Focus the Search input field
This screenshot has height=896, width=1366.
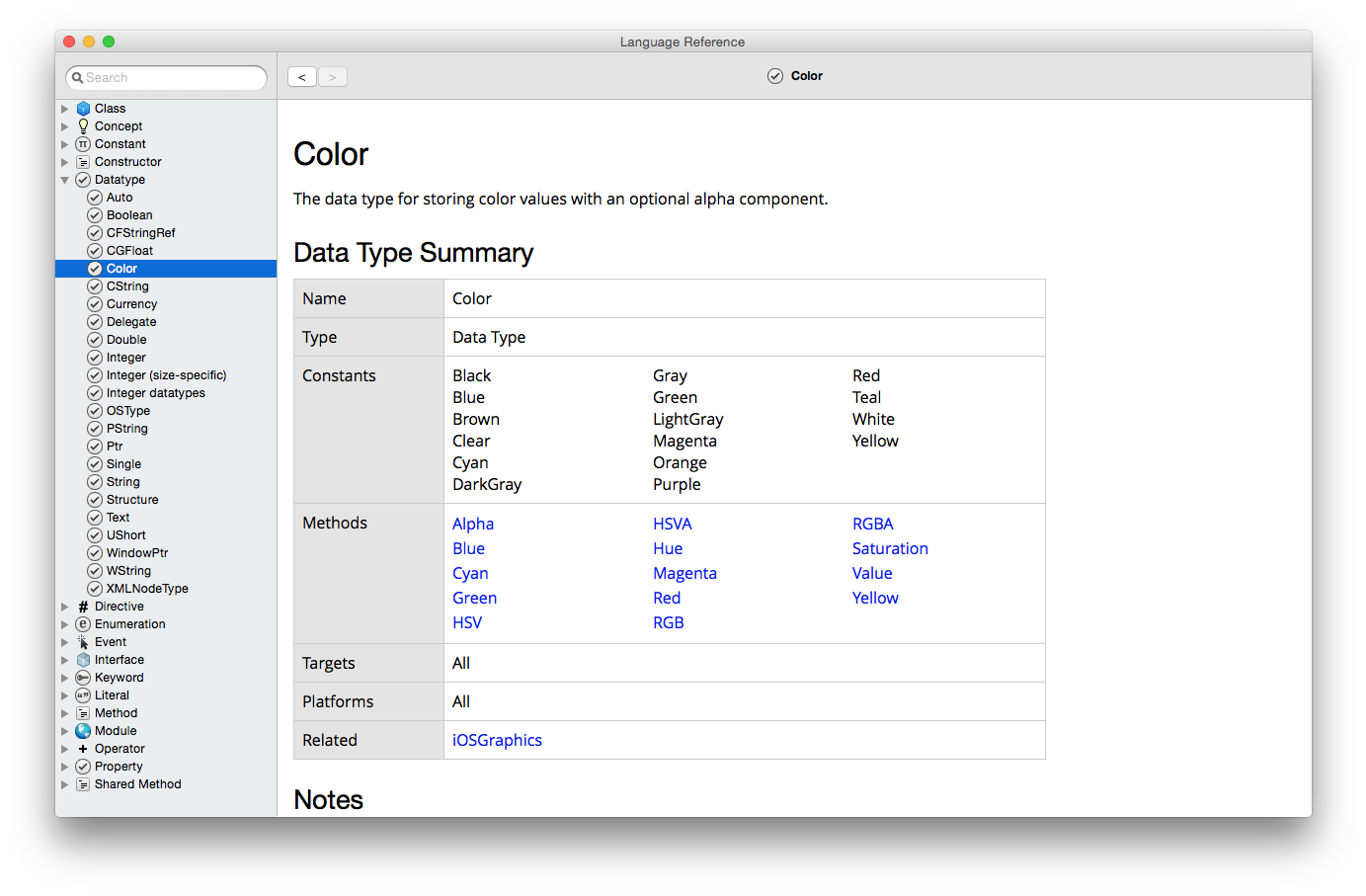166,78
